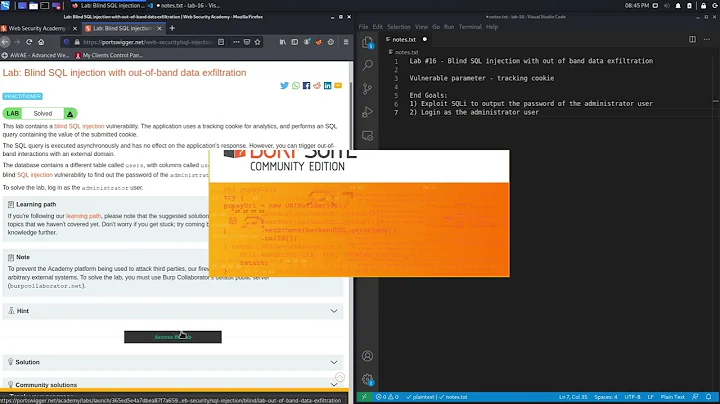Open file manager from top panel

[34, 6]
